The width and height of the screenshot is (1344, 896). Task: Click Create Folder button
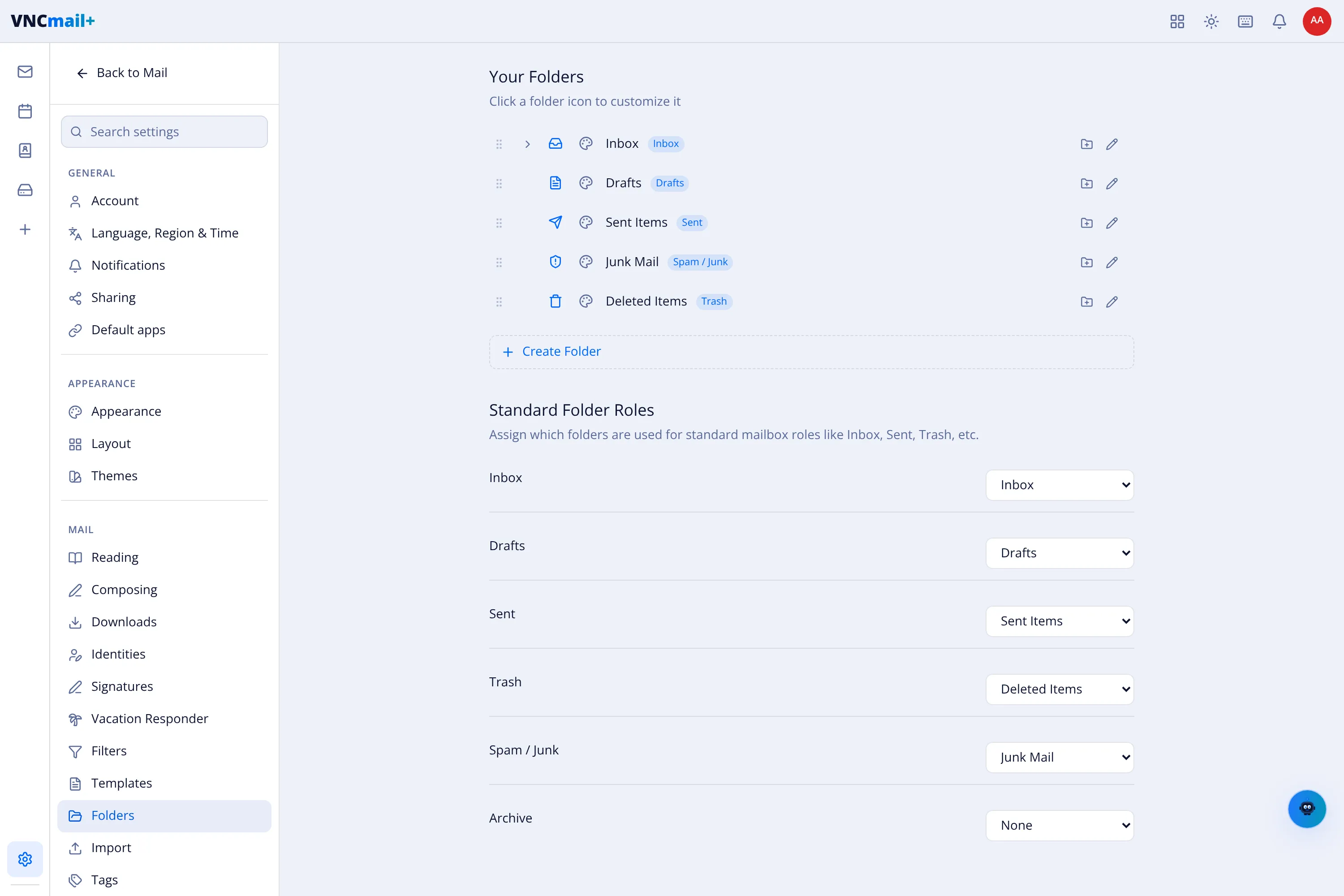pos(811,351)
